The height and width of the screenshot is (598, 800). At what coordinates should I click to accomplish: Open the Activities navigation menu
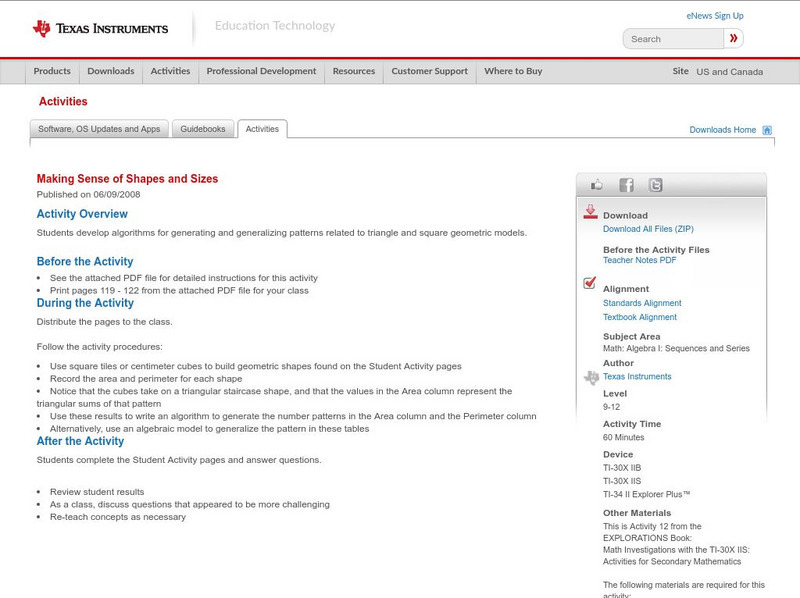coord(170,71)
